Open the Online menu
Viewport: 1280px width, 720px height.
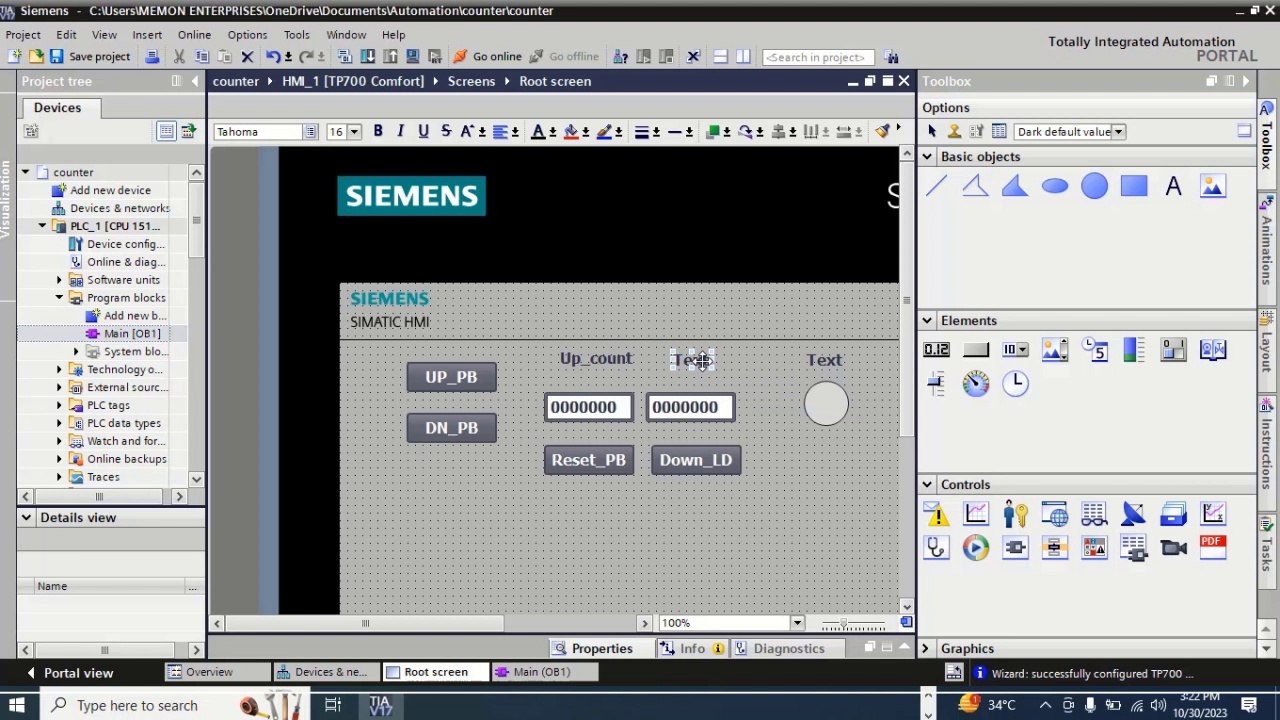(194, 35)
